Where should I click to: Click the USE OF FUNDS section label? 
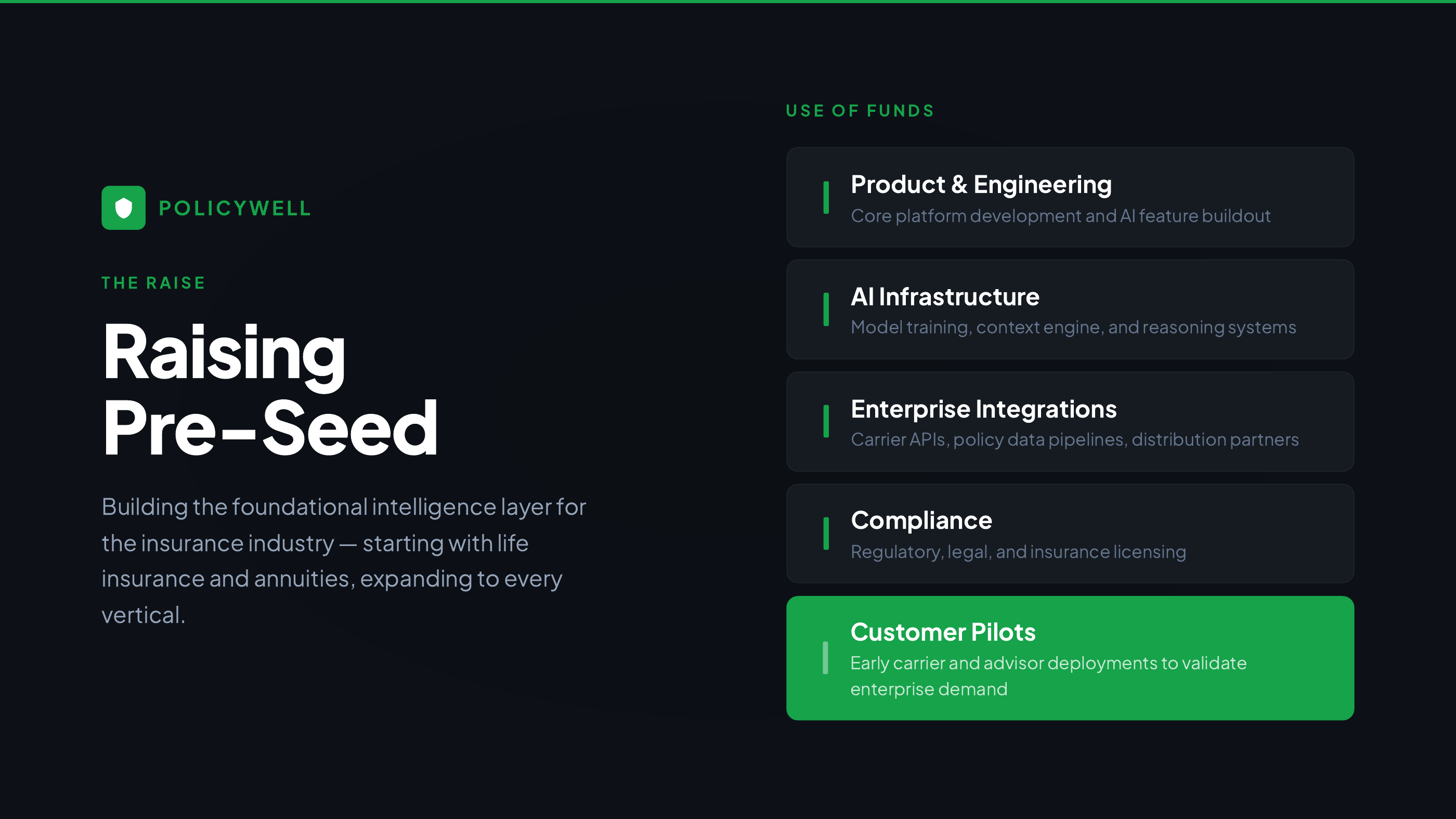pos(860,111)
